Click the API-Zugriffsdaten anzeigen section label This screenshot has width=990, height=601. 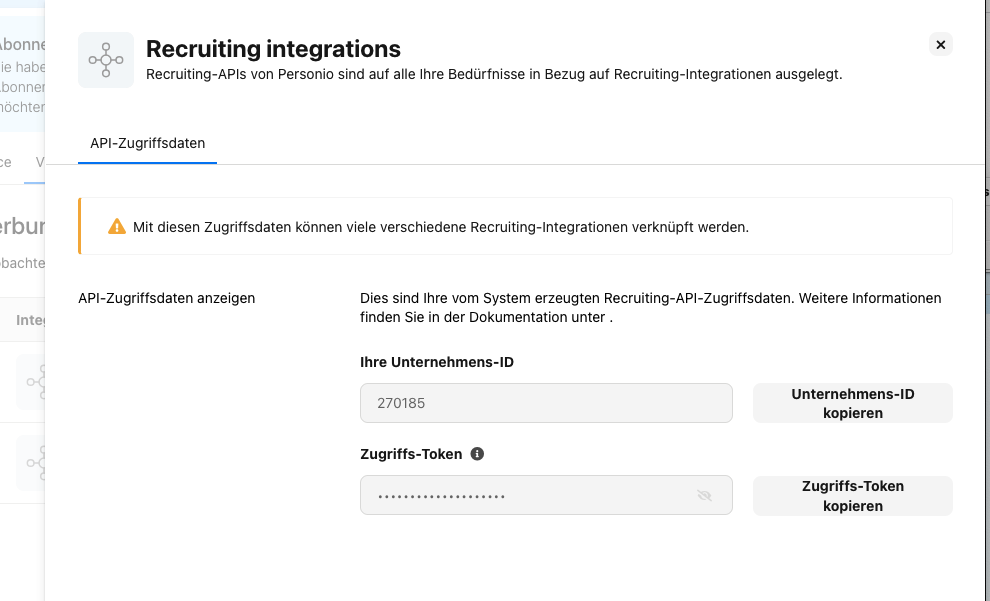(167, 298)
